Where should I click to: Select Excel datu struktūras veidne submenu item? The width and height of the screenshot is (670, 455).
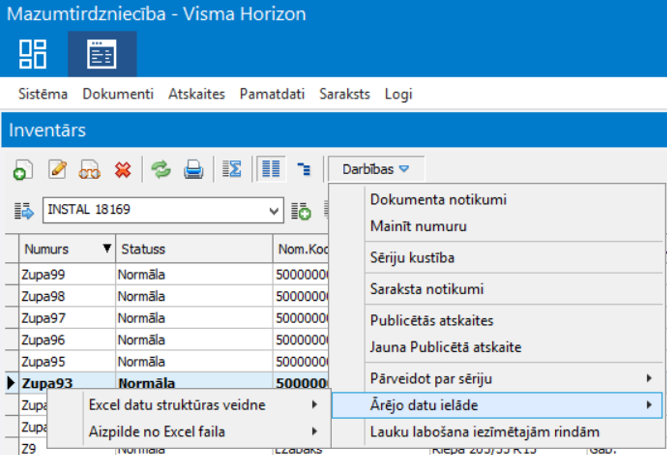click(189, 405)
